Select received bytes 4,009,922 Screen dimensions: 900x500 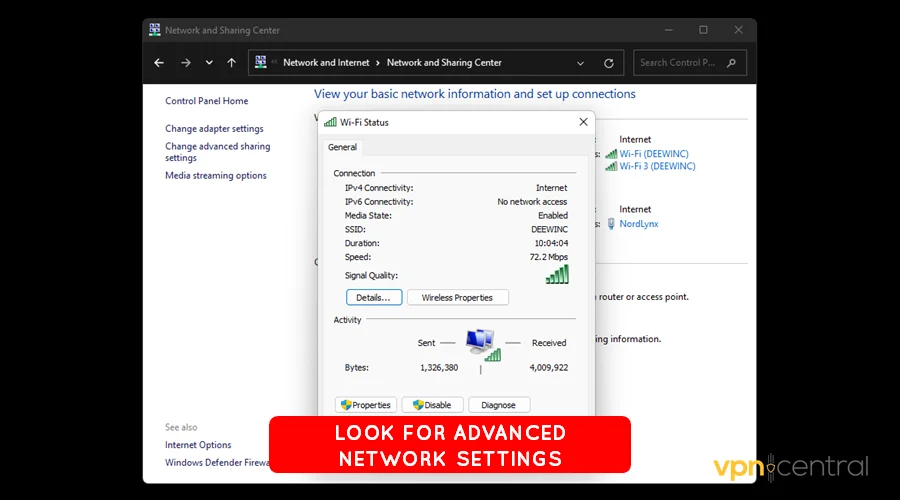[549, 368]
